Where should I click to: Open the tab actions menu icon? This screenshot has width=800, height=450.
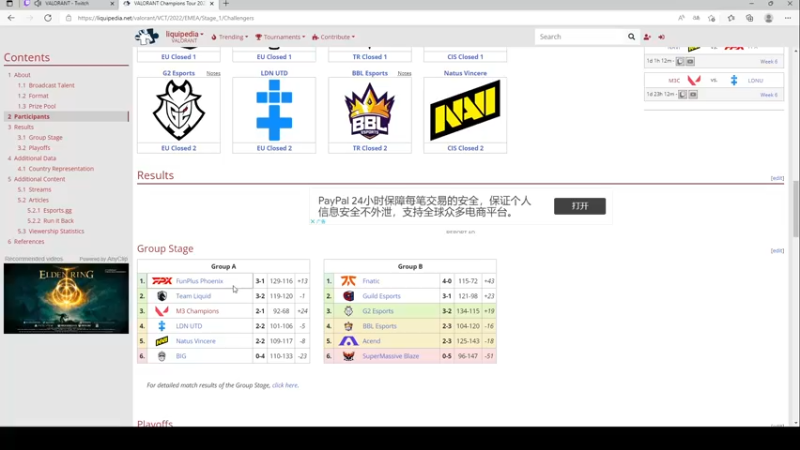coord(10,4)
